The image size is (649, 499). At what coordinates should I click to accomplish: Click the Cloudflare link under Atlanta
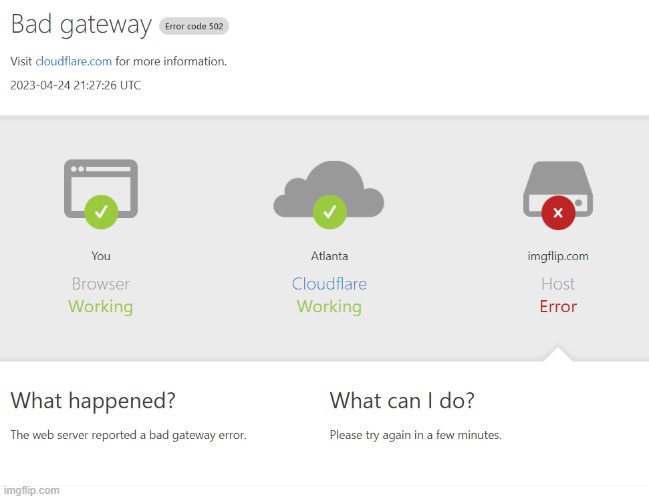click(x=329, y=284)
